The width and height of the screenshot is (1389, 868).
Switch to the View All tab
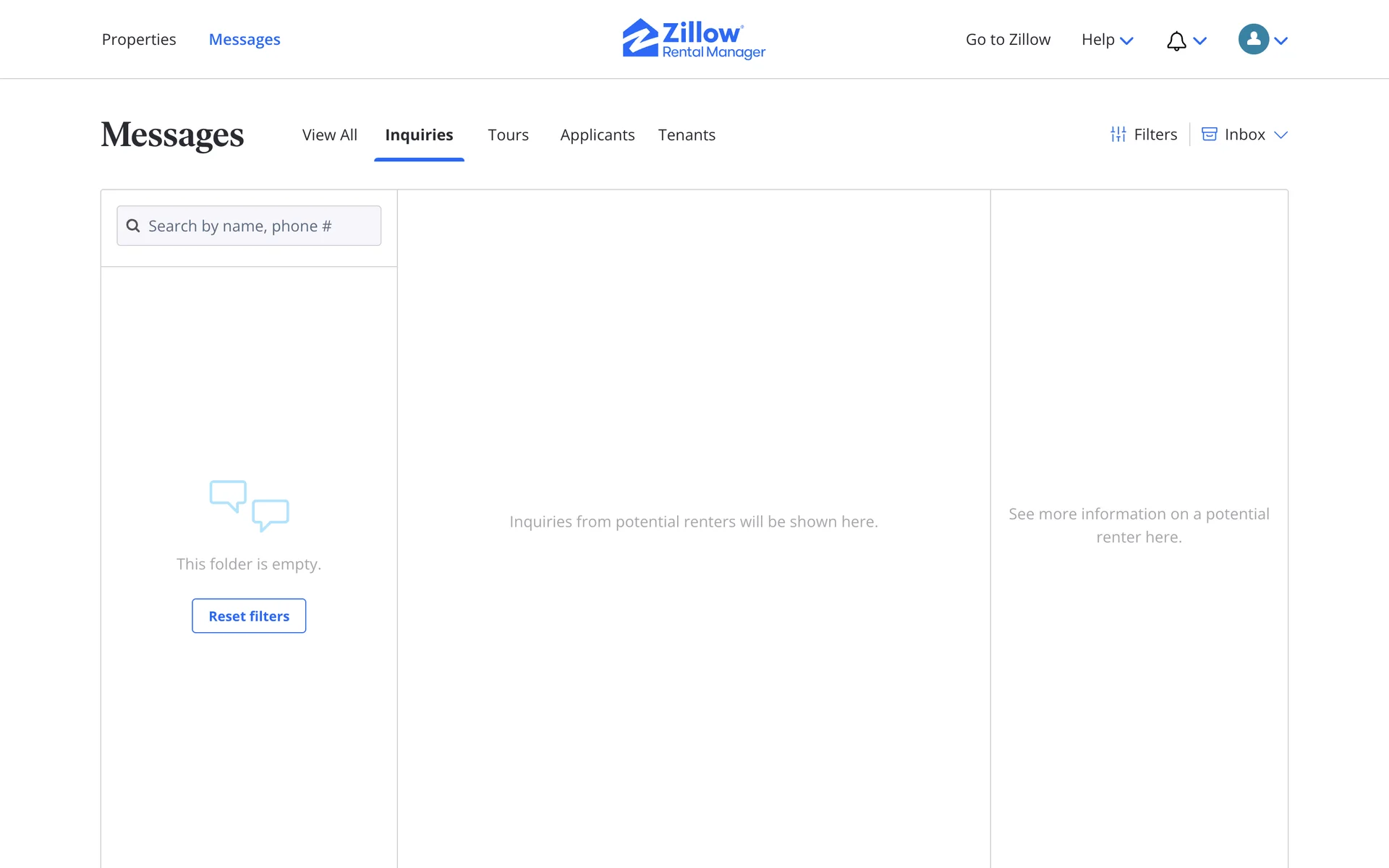(x=329, y=135)
